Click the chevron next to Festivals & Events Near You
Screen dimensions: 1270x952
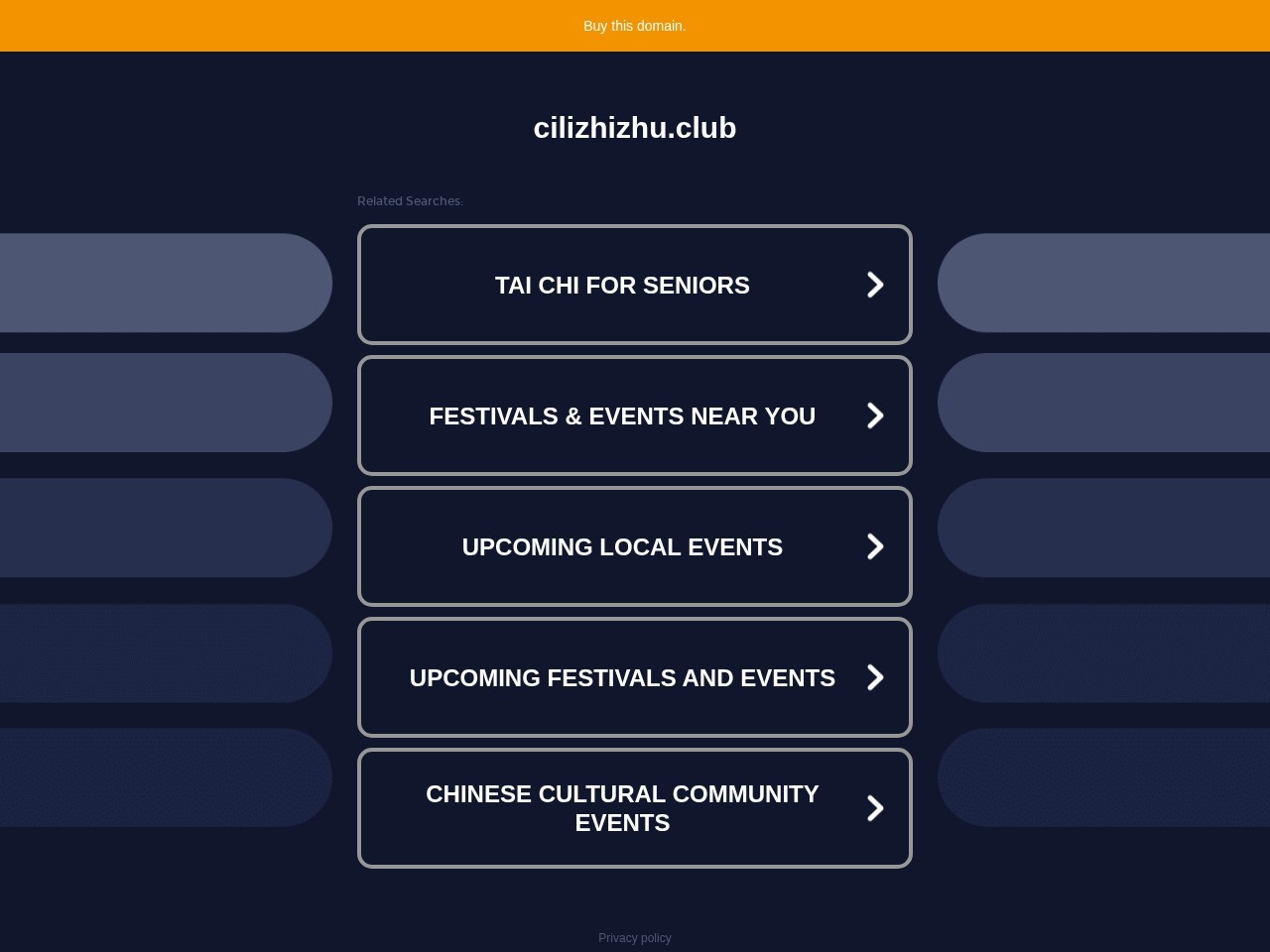tap(875, 416)
